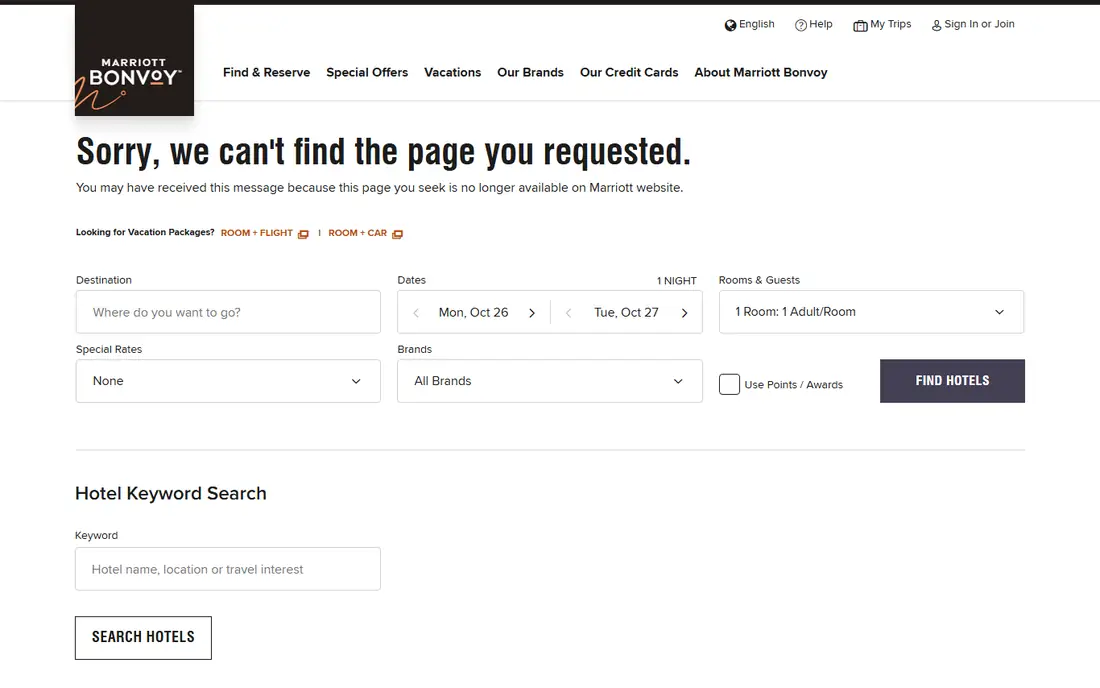Open the All Brands dropdown
The width and height of the screenshot is (1100, 688).
click(x=549, y=381)
